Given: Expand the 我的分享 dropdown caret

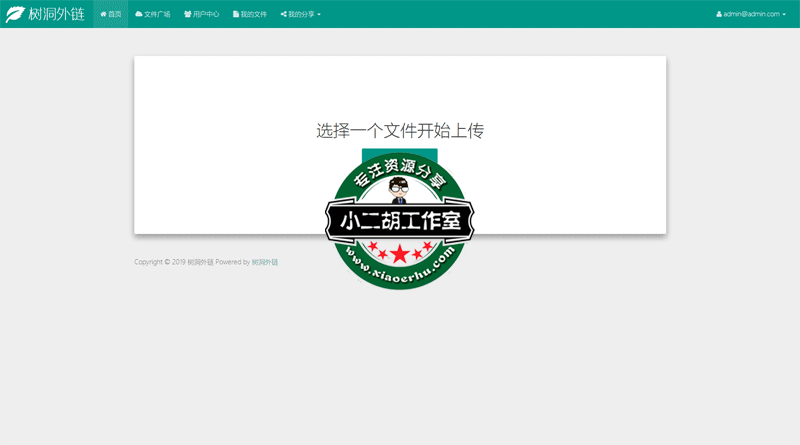Looking at the screenshot, I should (319, 15).
